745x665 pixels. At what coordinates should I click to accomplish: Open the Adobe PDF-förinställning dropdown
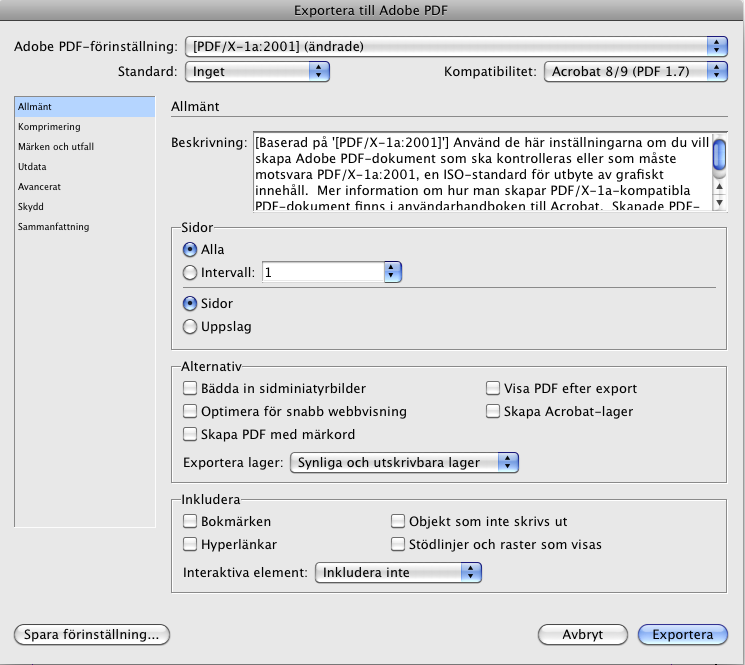pyautogui.click(x=456, y=46)
